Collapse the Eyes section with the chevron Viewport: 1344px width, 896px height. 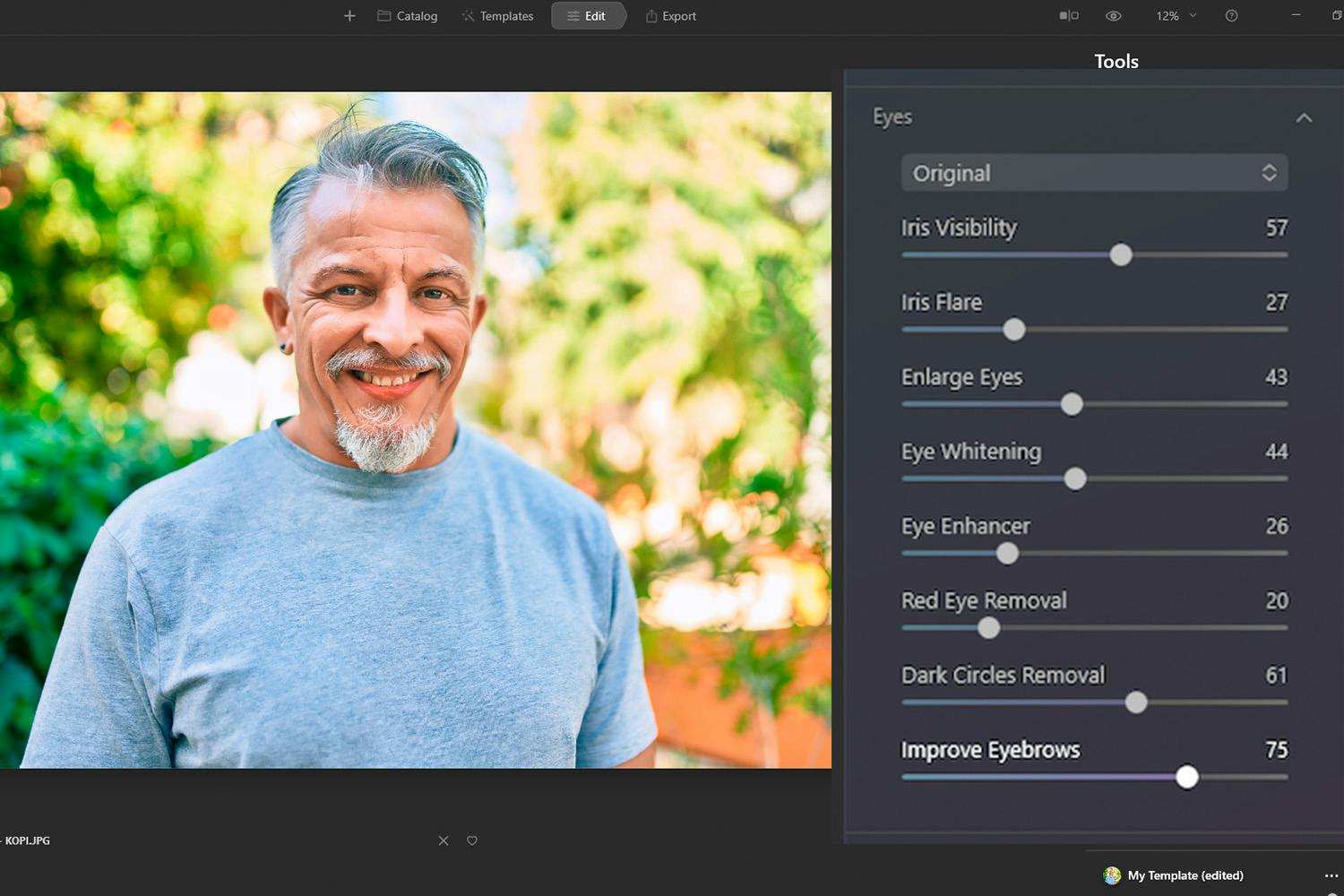1304,117
